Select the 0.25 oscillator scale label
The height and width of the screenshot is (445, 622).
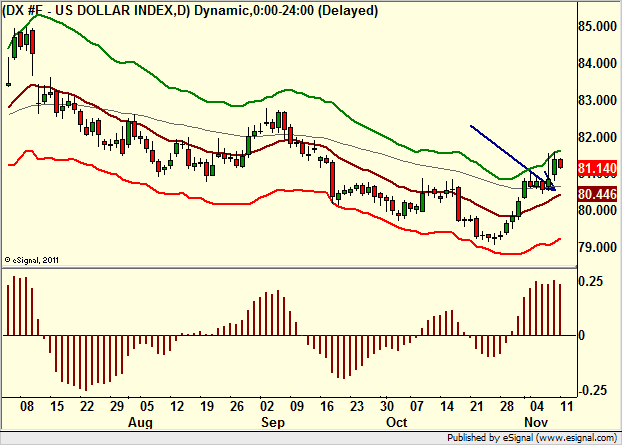coord(591,281)
